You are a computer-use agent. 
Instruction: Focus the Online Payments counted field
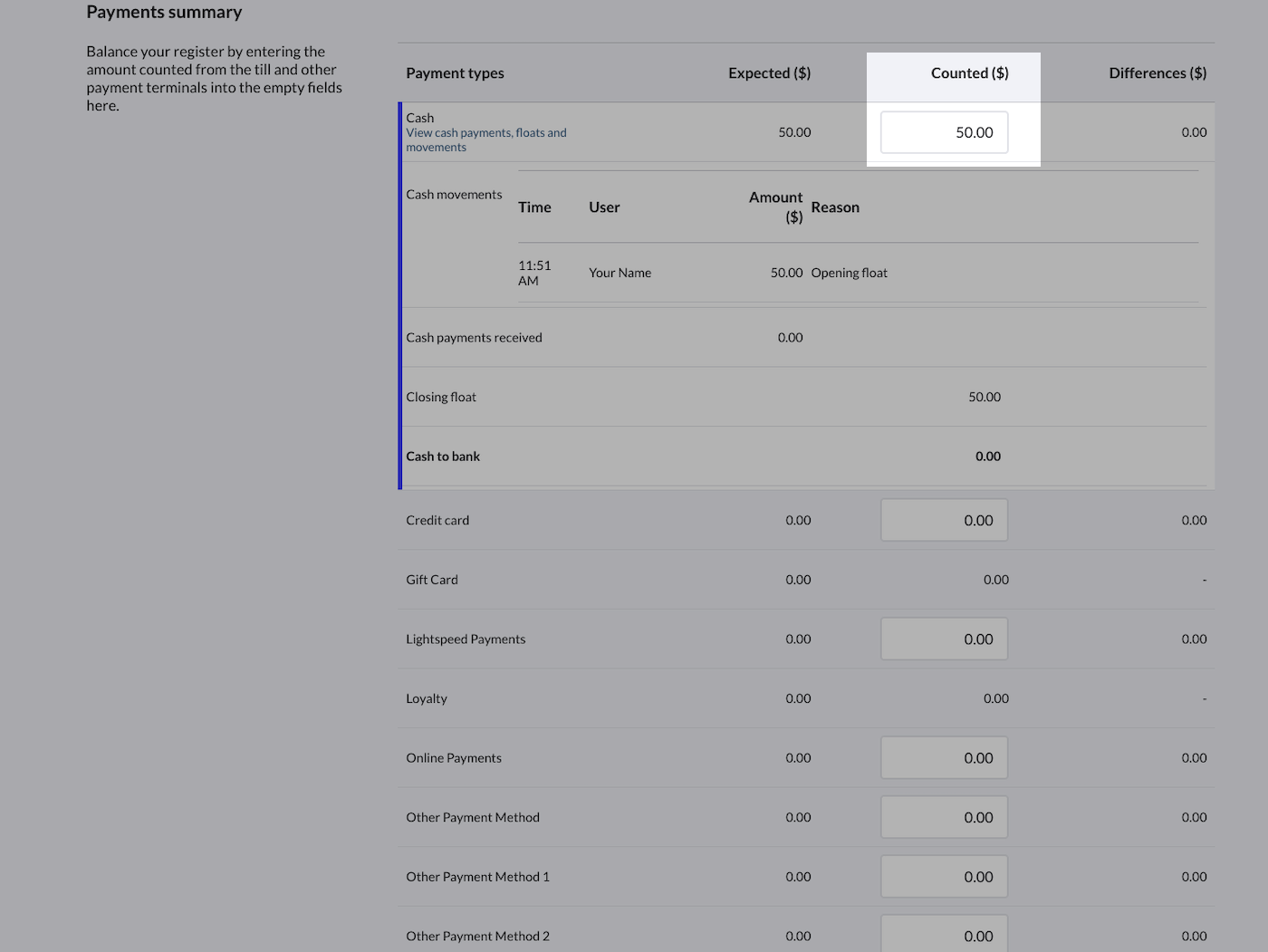coord(944,758)
